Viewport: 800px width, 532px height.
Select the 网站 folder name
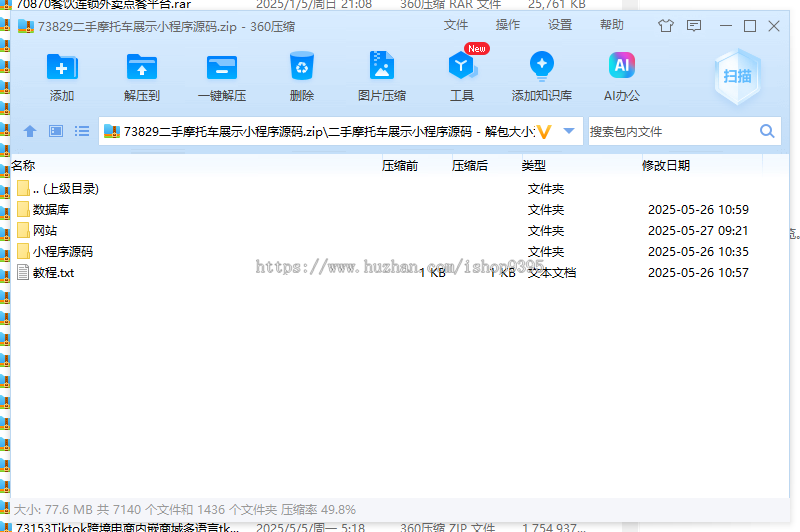click(45, 231)
